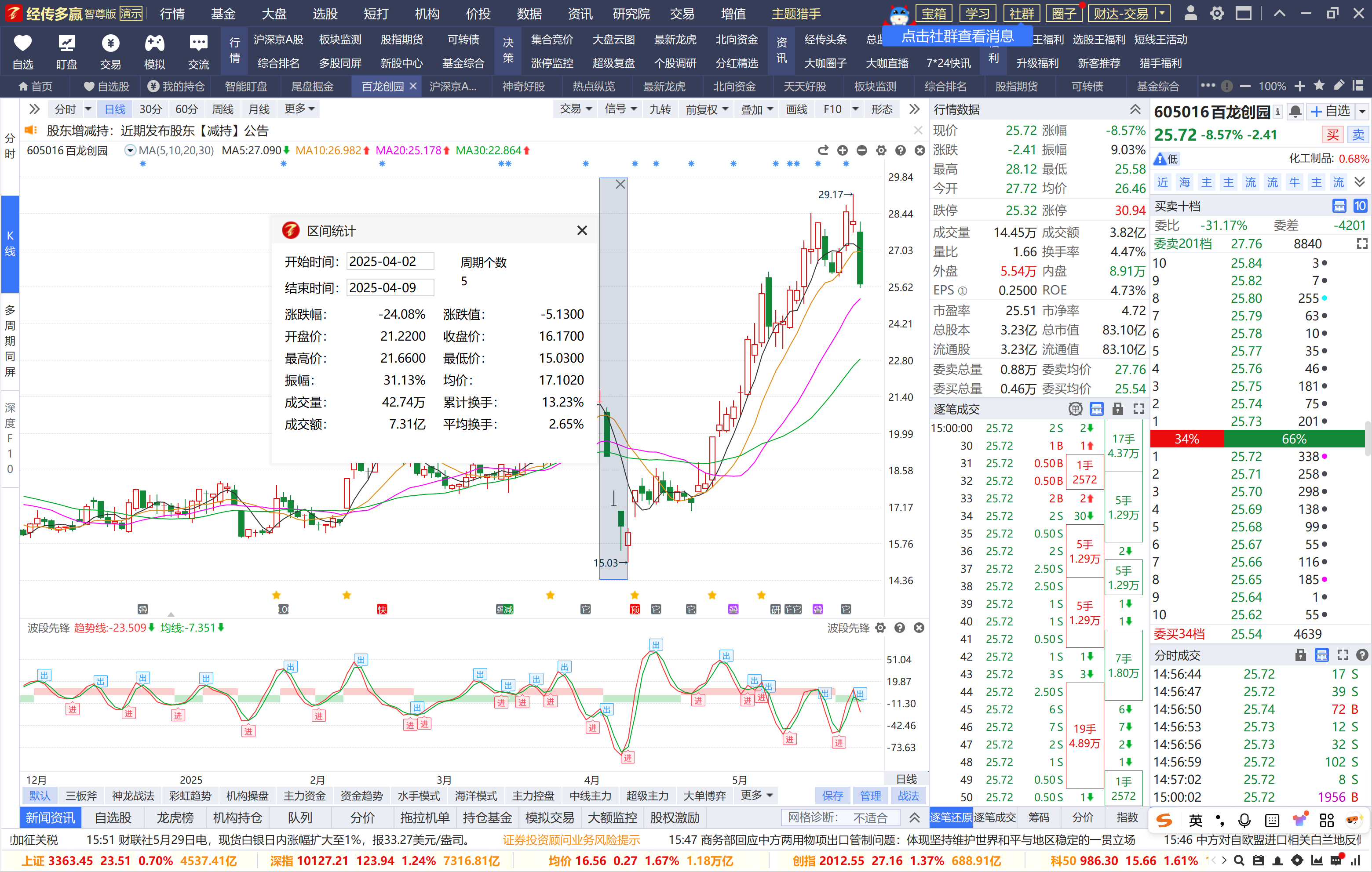Switch to the 60分 chart tab

(x=186, y=109)
